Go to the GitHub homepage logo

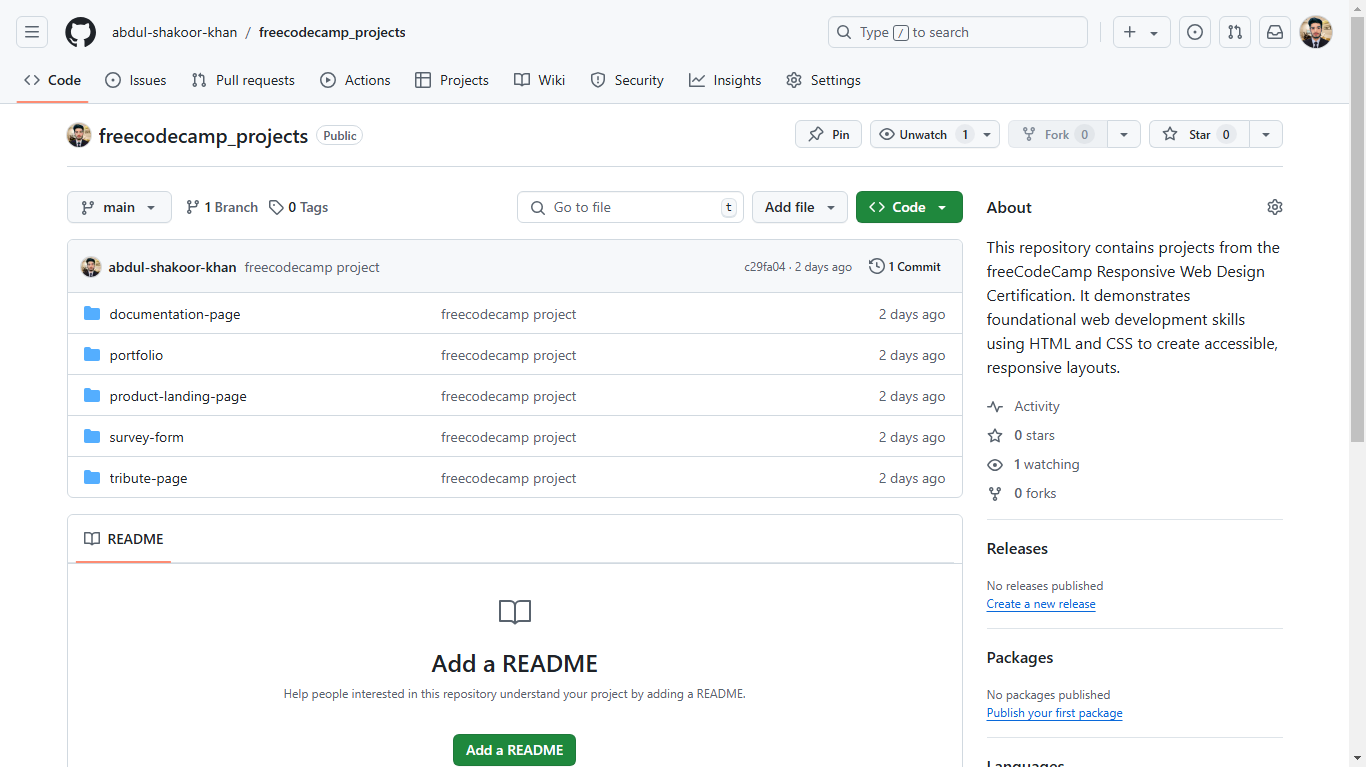81,32
